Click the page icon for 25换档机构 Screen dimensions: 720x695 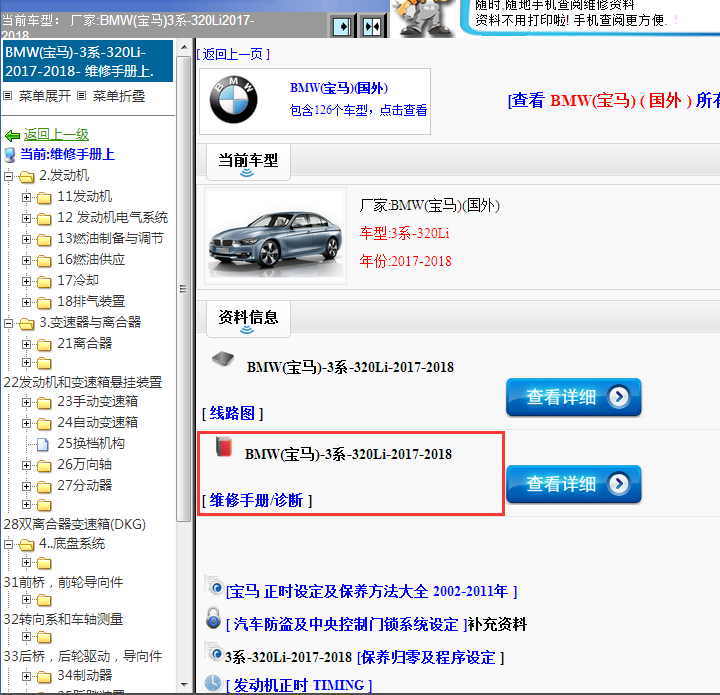click(43, 444)
